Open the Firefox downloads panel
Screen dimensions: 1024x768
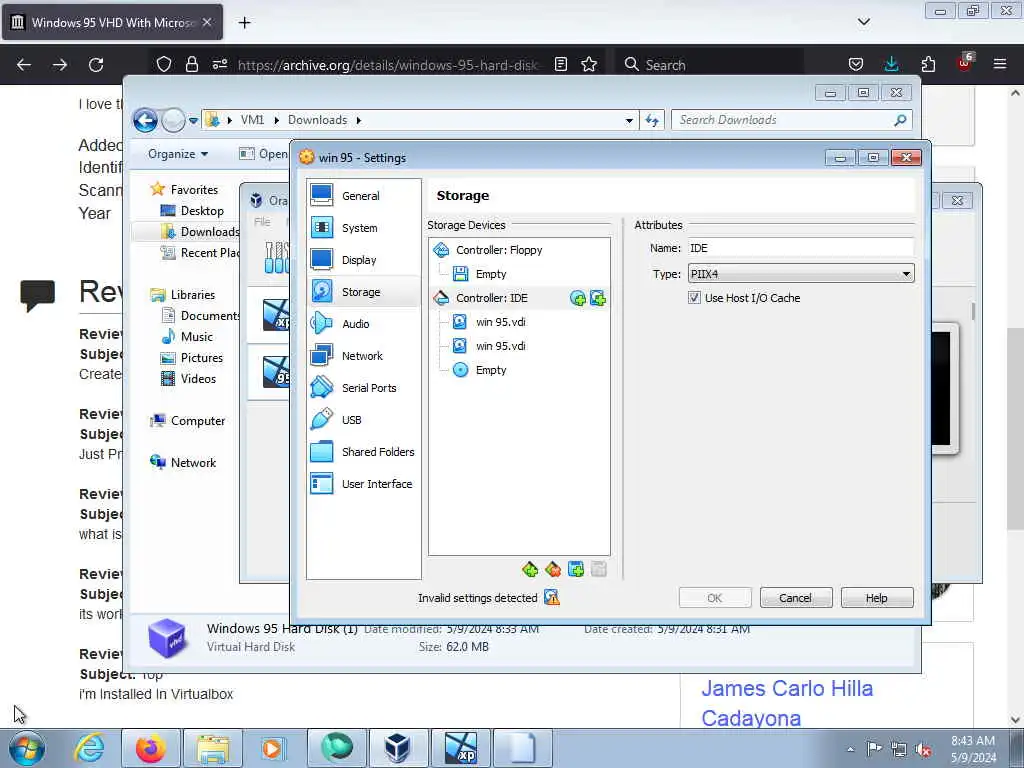tap(891, 64)
